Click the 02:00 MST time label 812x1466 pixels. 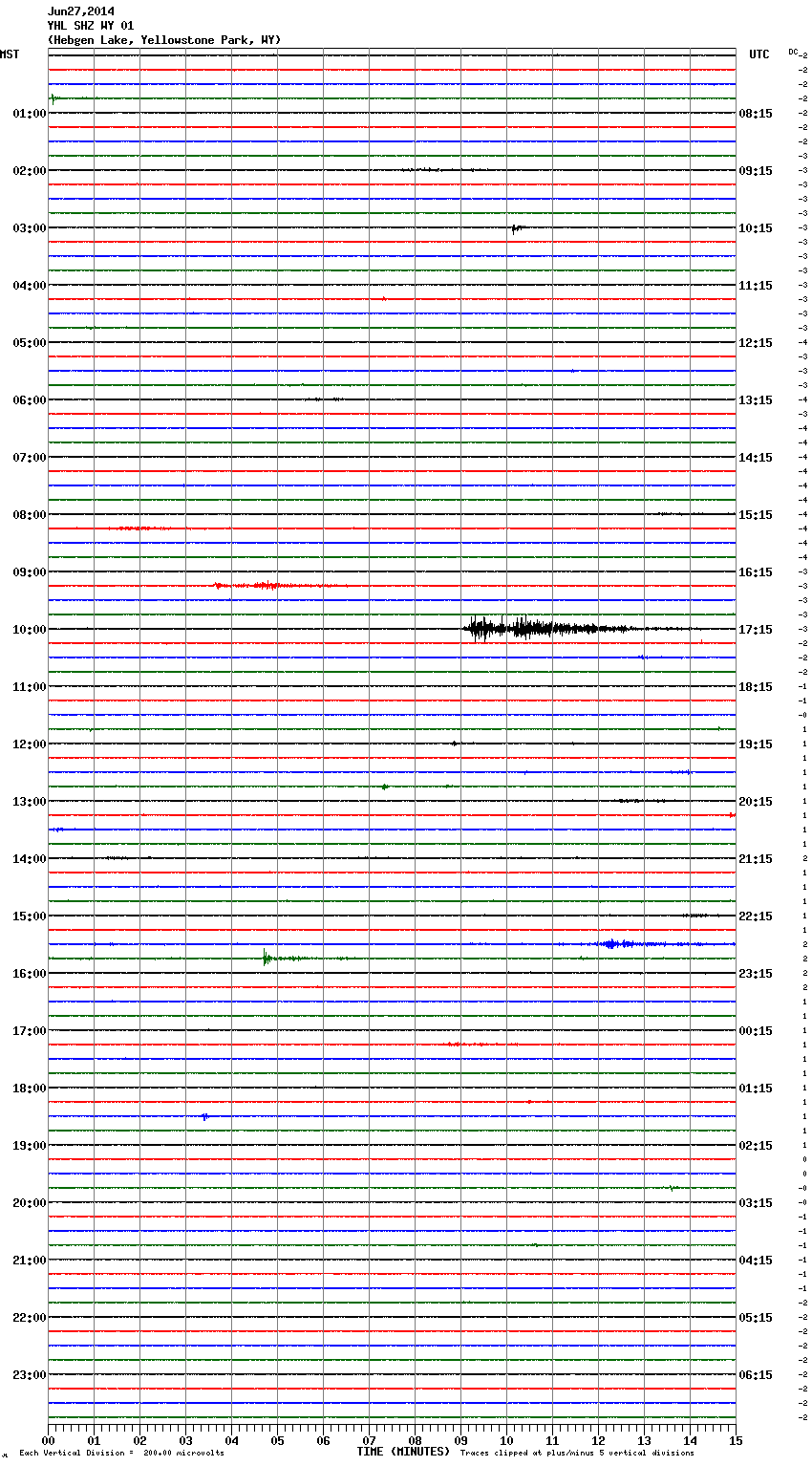coord(30,171)
